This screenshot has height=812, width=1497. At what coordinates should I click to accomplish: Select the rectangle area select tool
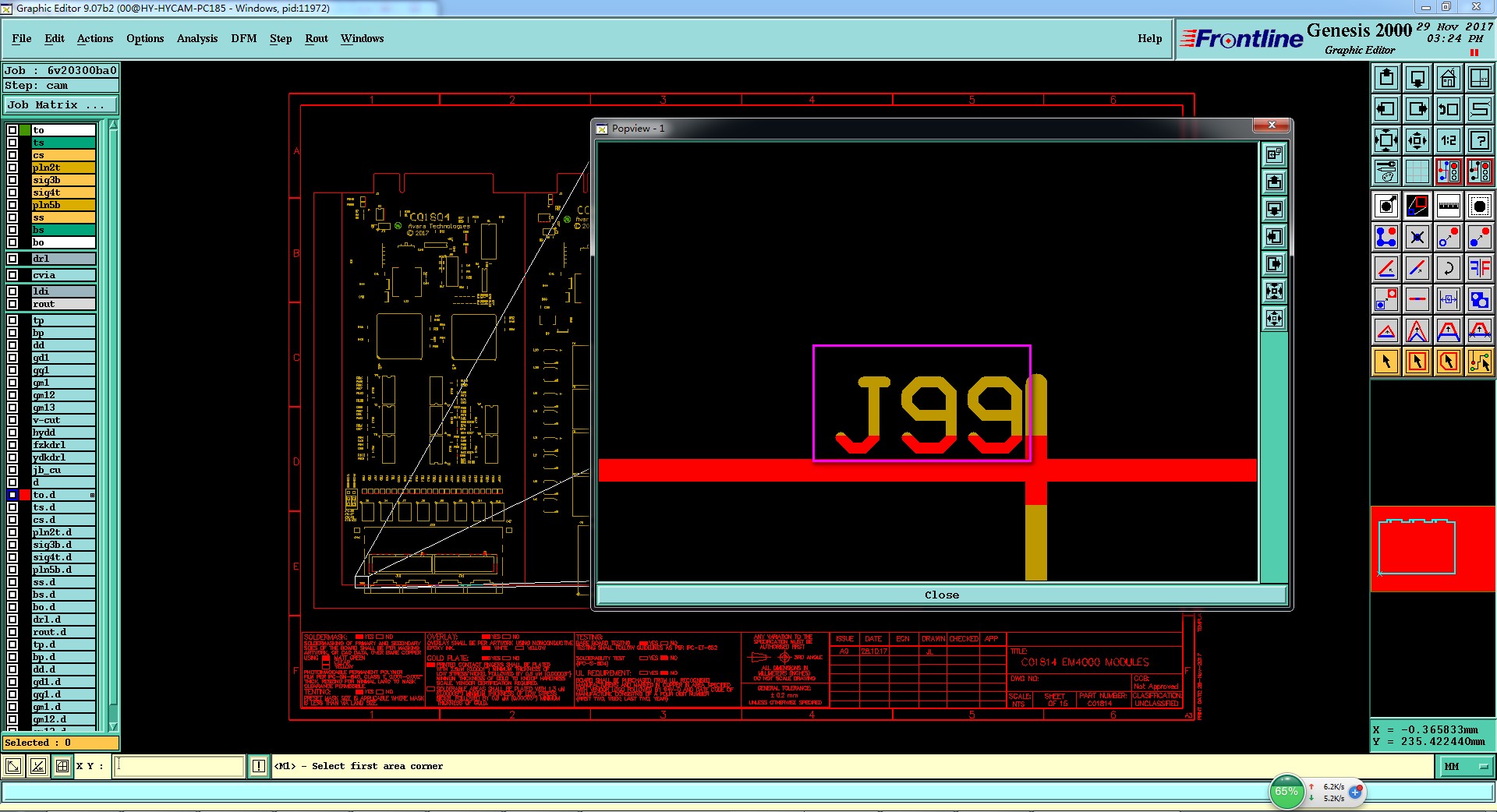click(1417, 361)
